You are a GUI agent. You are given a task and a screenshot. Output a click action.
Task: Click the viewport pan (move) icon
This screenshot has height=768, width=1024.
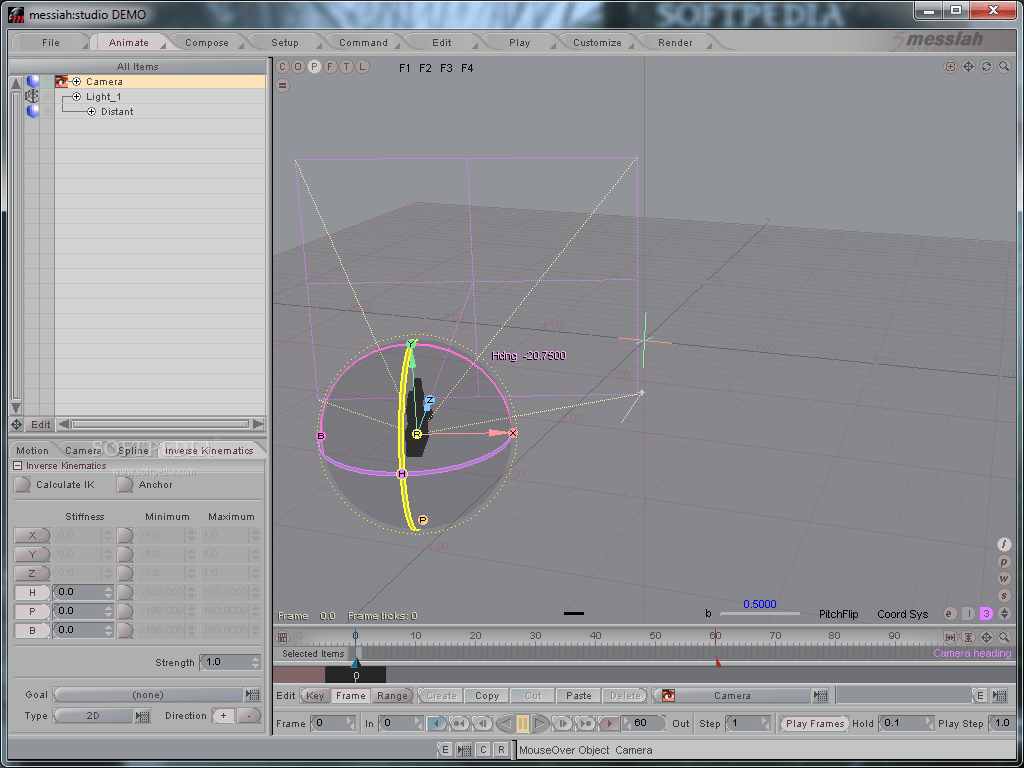point(968,67)
